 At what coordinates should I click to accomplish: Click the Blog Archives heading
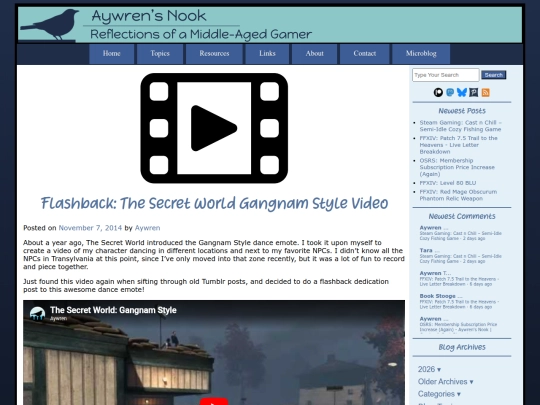pyautogui.click(x=462, y=347)
